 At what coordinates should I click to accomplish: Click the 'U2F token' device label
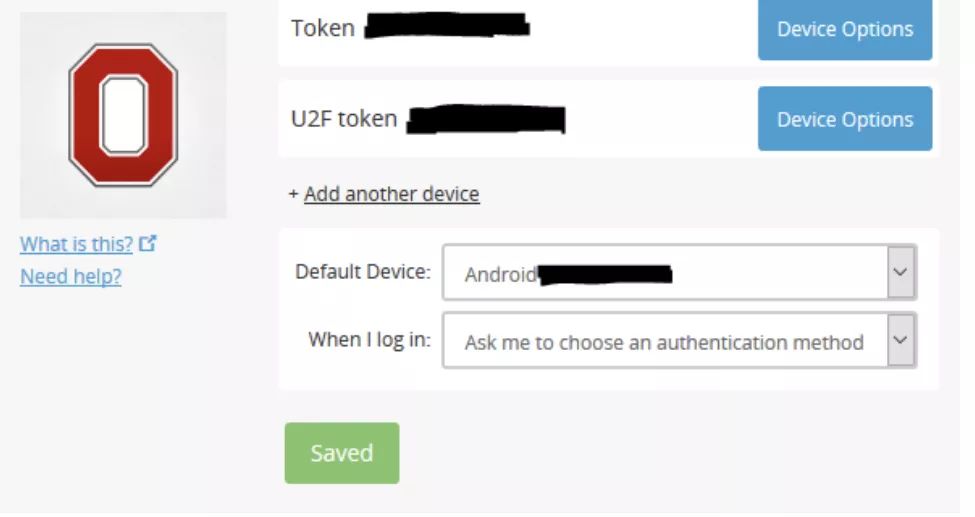343,119
